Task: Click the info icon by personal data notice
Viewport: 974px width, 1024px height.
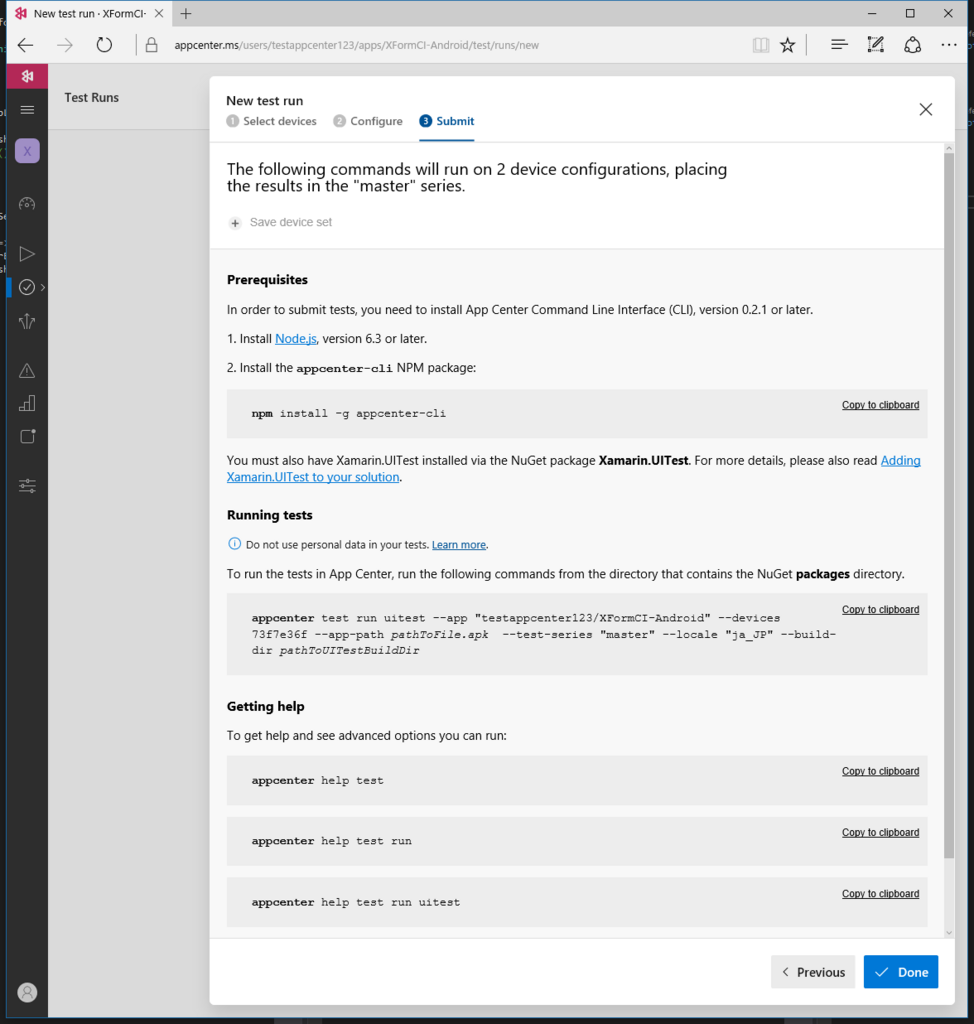Action: pos(235,543)
